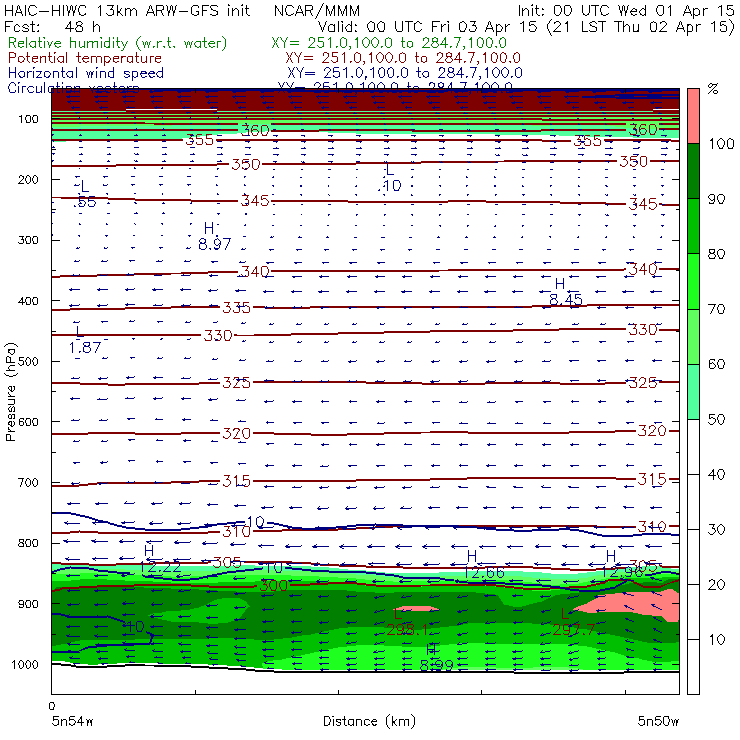Click the 'Potential temperature' legend label

click(84, 58)
